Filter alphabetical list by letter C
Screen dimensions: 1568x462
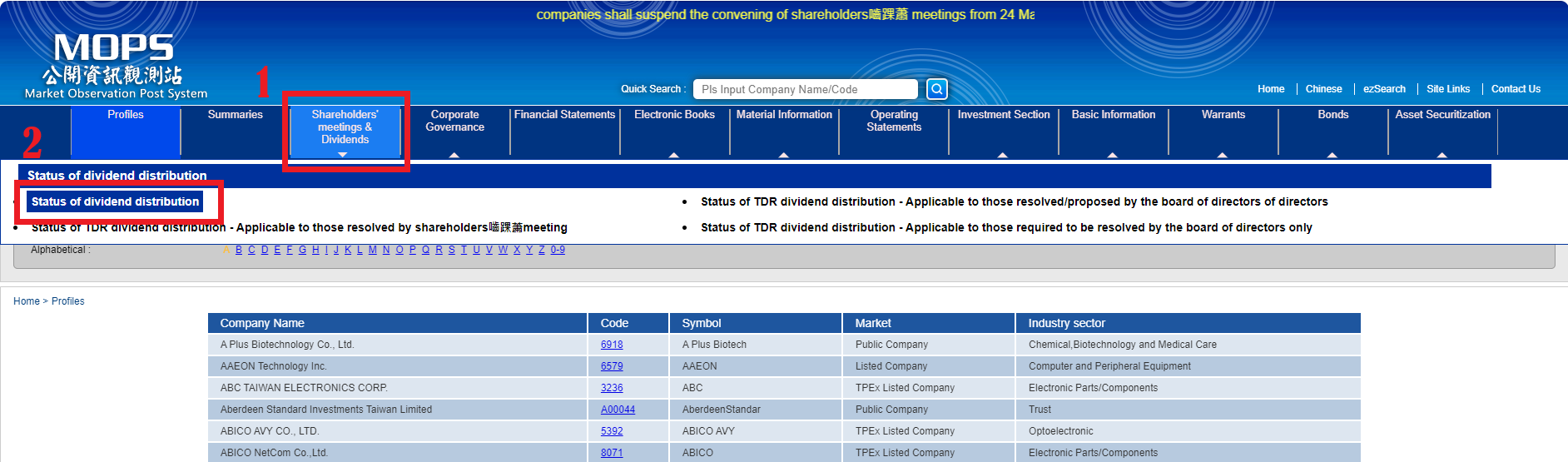[251, 250]
